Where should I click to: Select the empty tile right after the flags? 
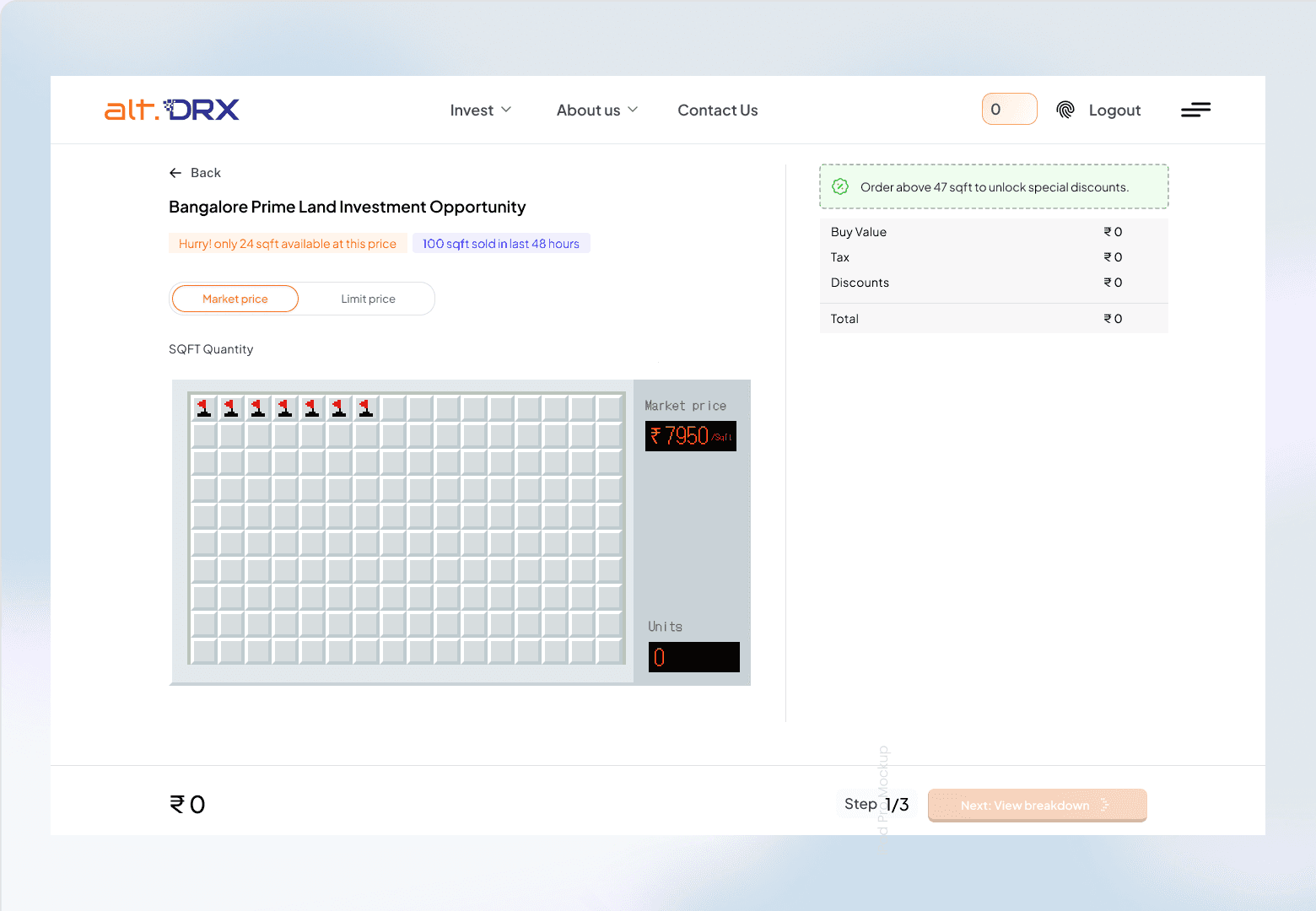393,408
